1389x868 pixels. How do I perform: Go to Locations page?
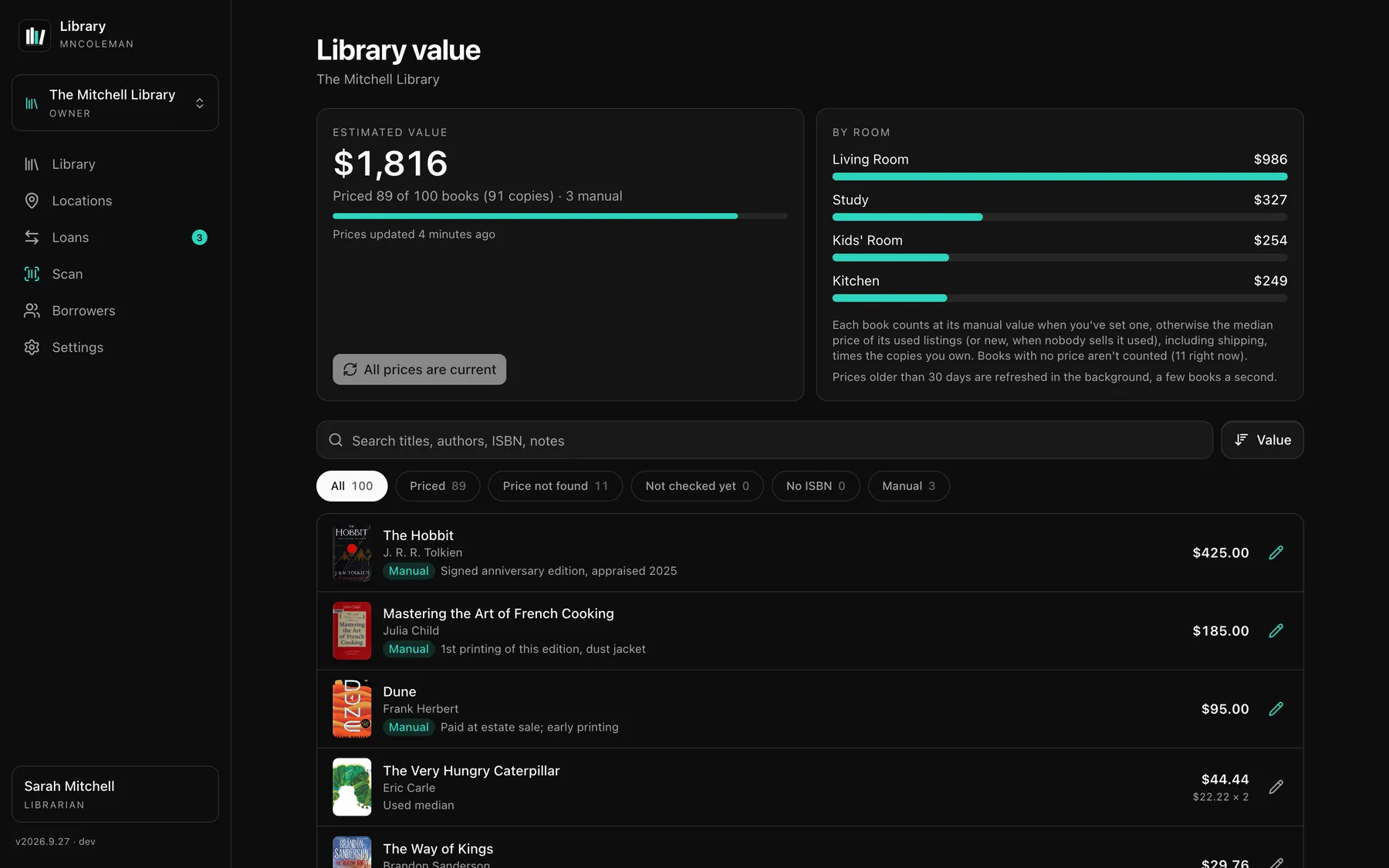115,201
